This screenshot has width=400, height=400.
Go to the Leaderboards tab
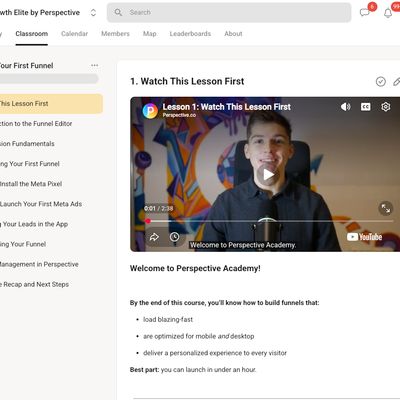tap(190, 34)
